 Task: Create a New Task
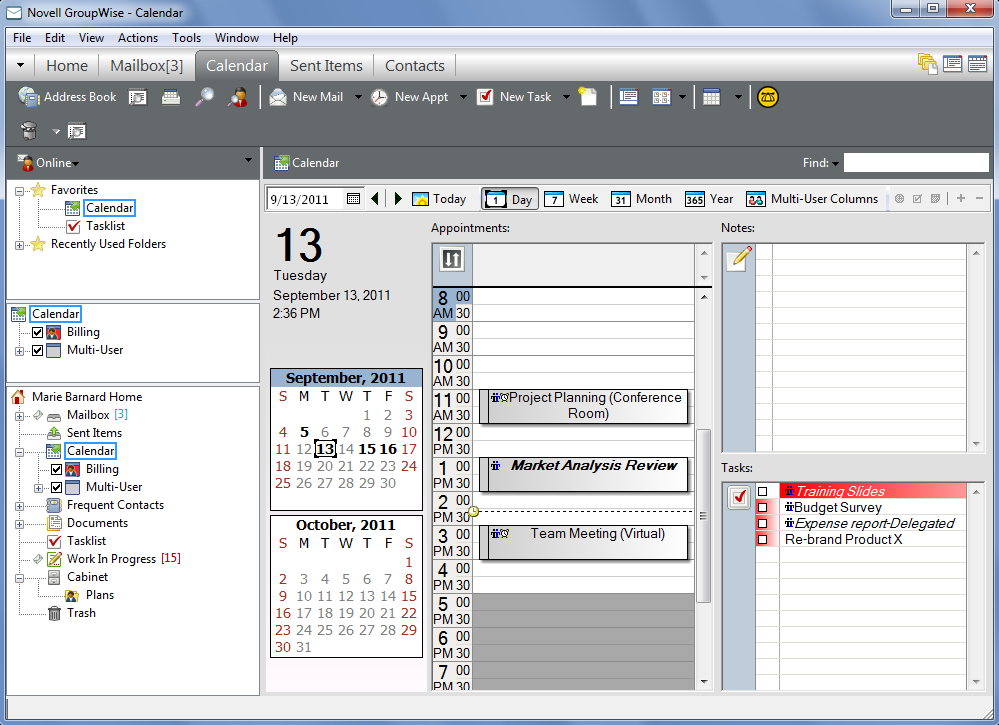[x=514, y=97]
